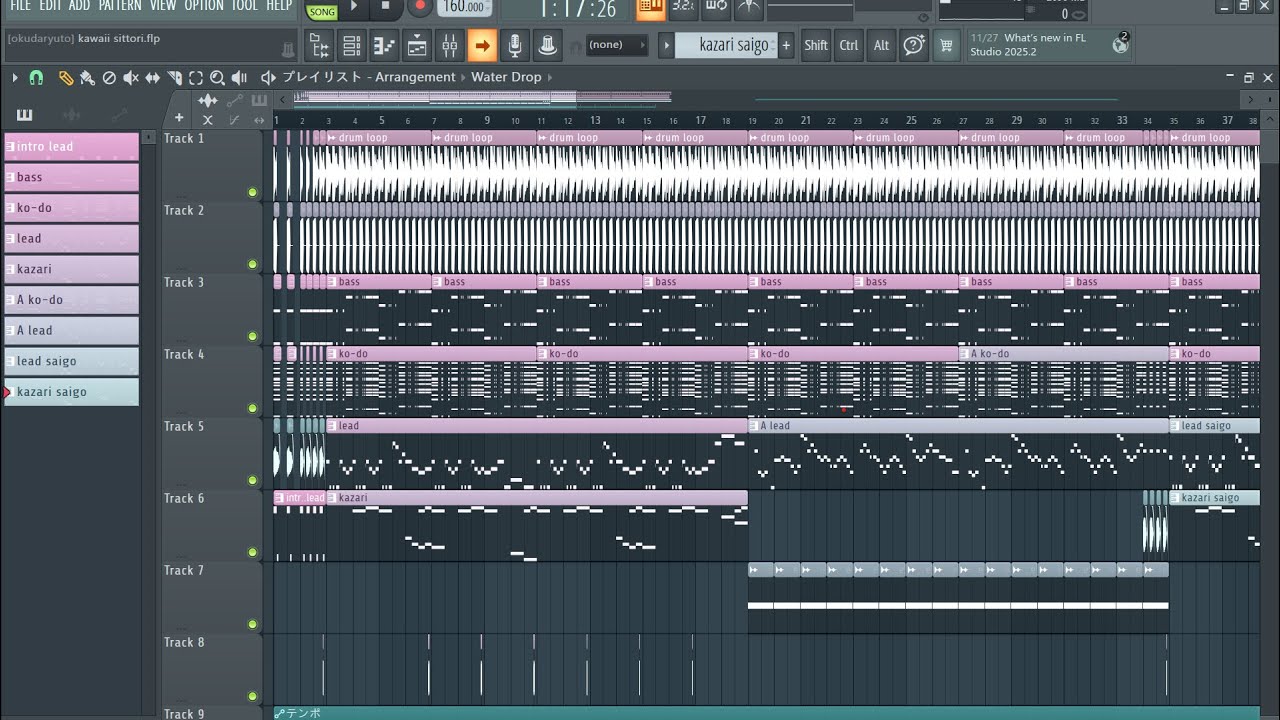This screenshot has width=1280, height=720.
Task: Open the EDIT menu
Action: pyautogui.click(x=50, y=6)
